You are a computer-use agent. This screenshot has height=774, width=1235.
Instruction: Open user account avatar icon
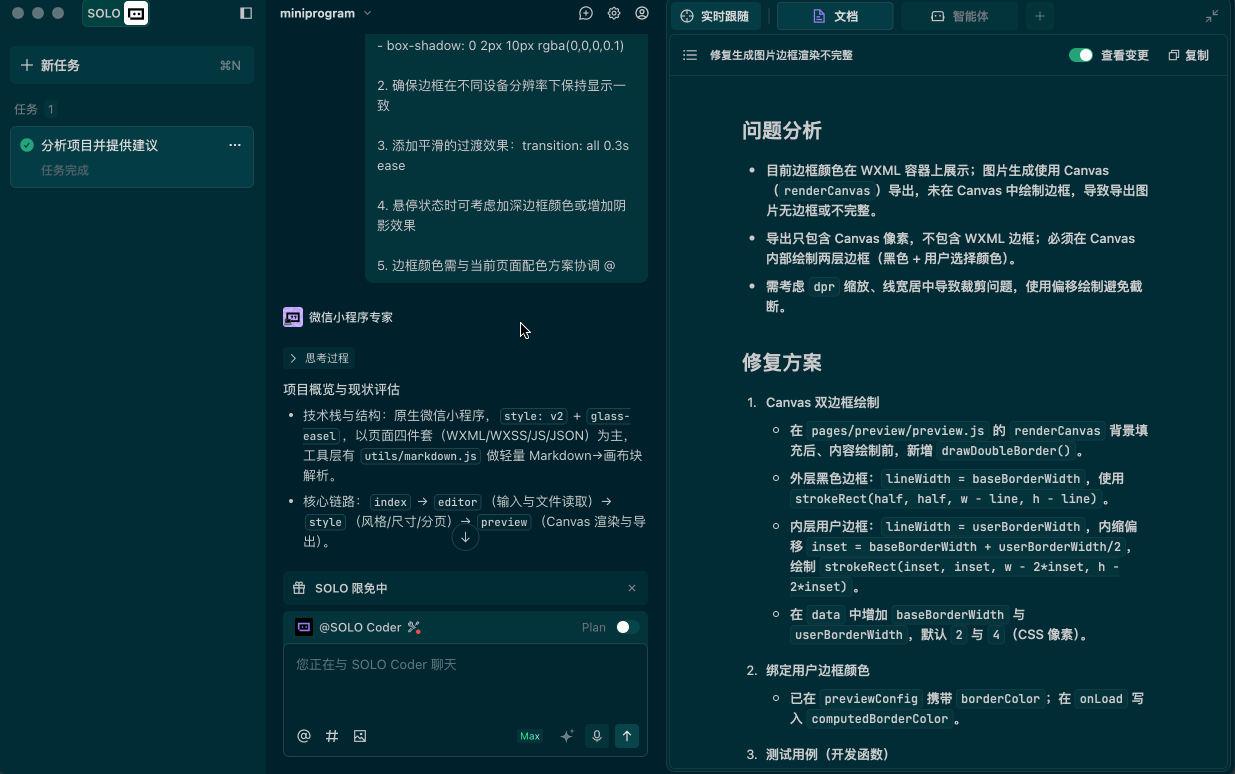642,14
